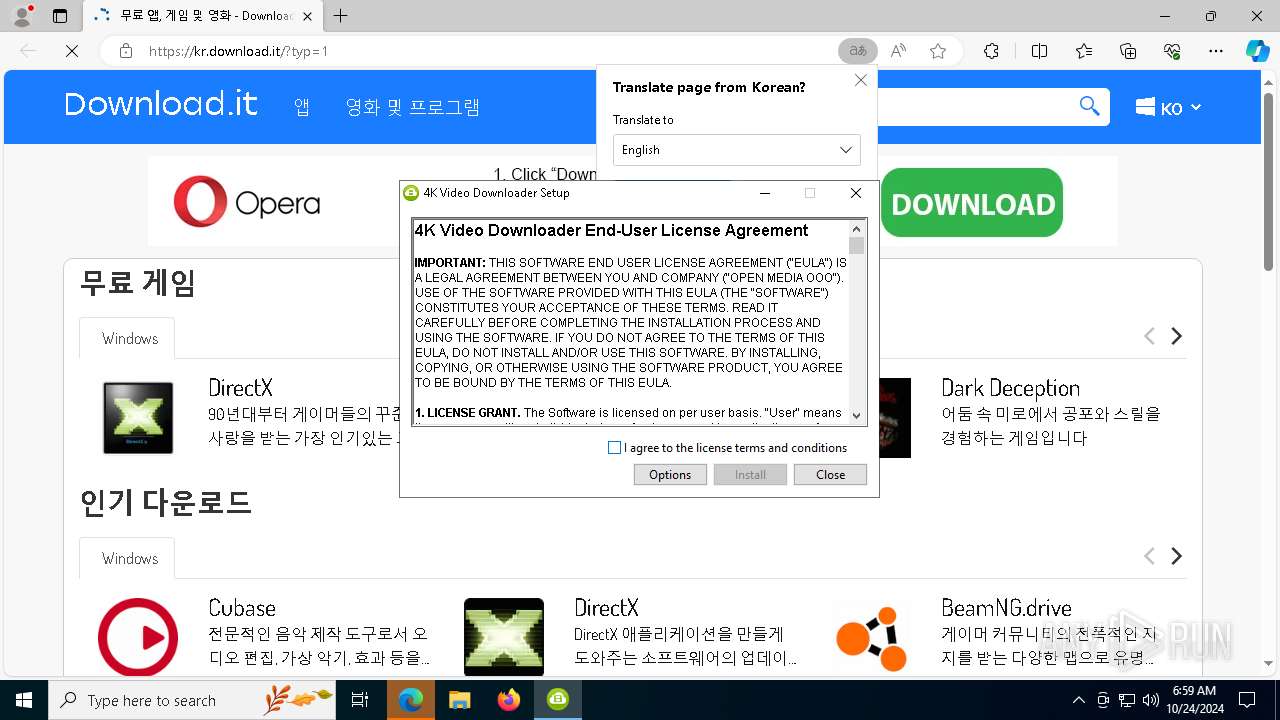Open Tab actions menu icon
1280x720 pixels.
tap(60, 16)
